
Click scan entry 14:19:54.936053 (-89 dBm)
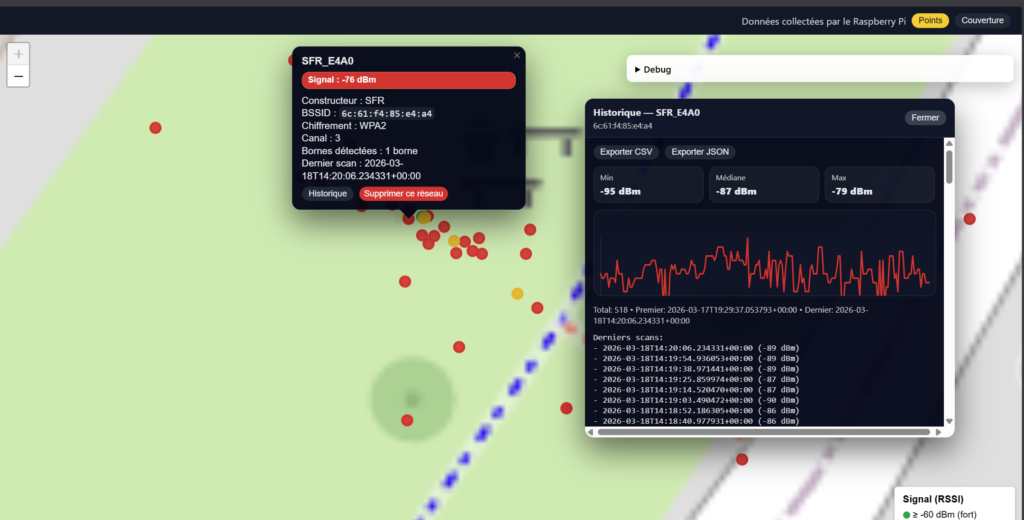pyautogui.click(x=696, y=359)
